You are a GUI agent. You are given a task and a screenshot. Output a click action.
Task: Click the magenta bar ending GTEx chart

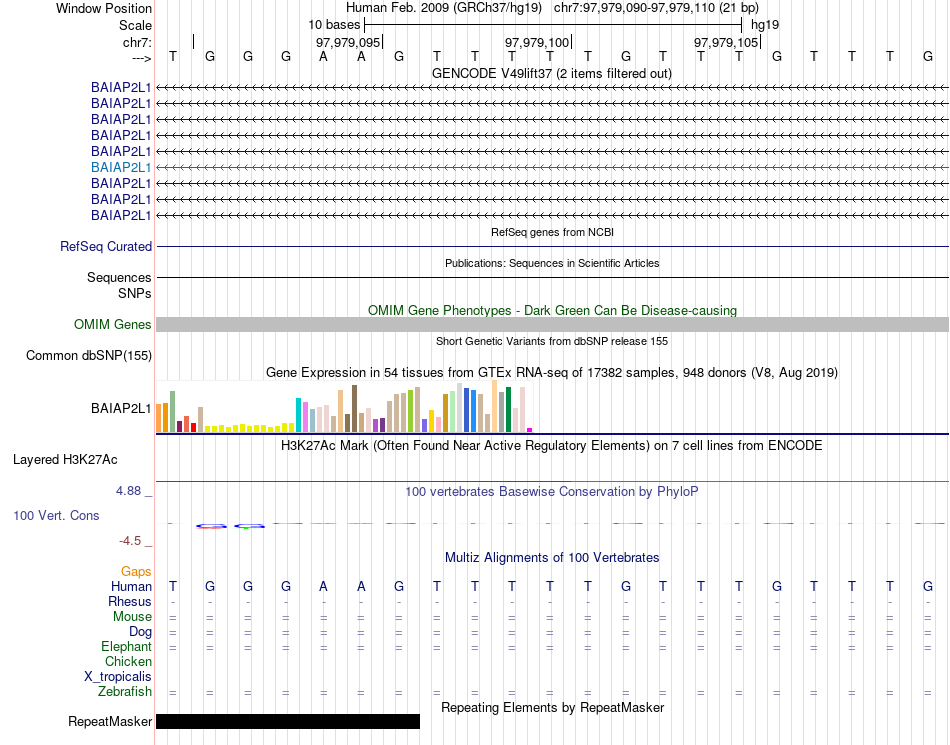[530, 430]
